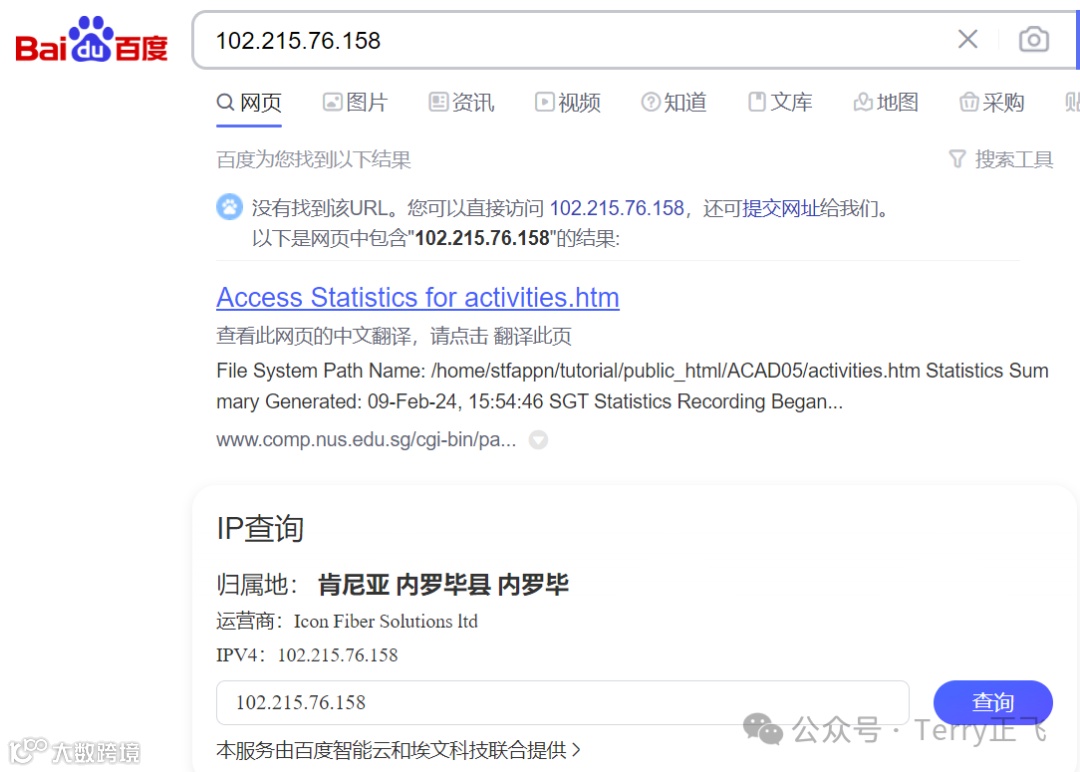The image size is (1080, 772).
Task: Switch to the 视频 tab
Action: click(568, 103)
